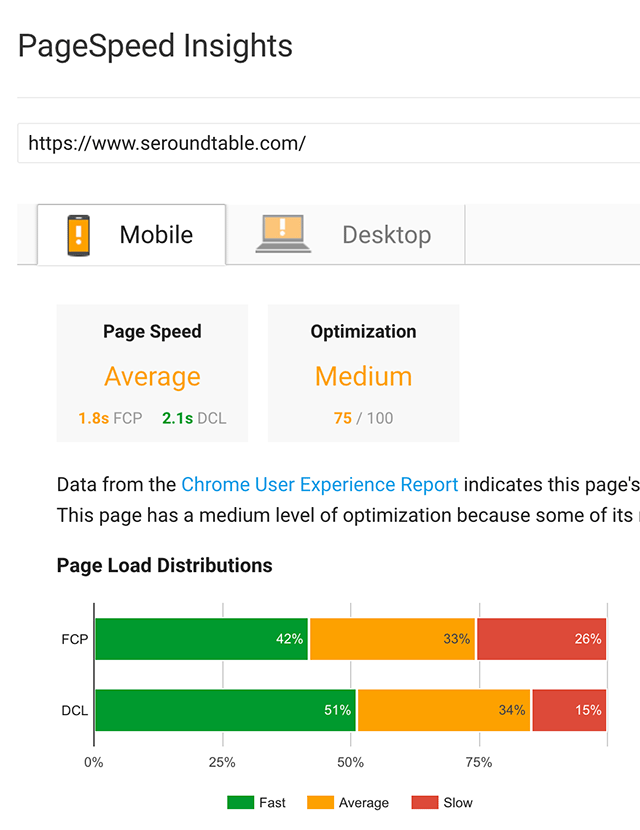Click the orange Average page speed rating

[x=152, y=377]
